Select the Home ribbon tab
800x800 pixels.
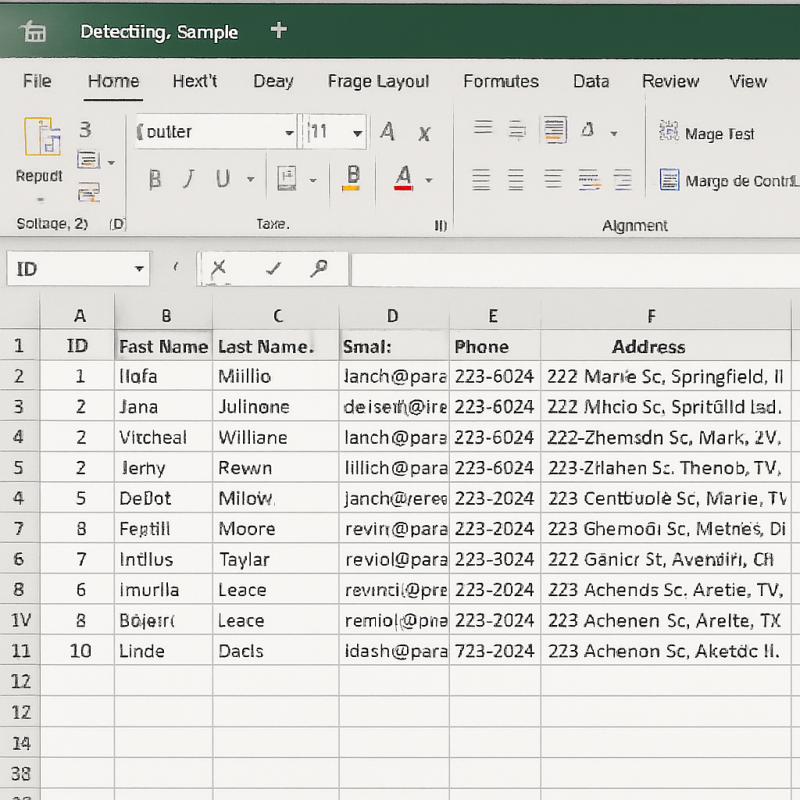(113, 81)
